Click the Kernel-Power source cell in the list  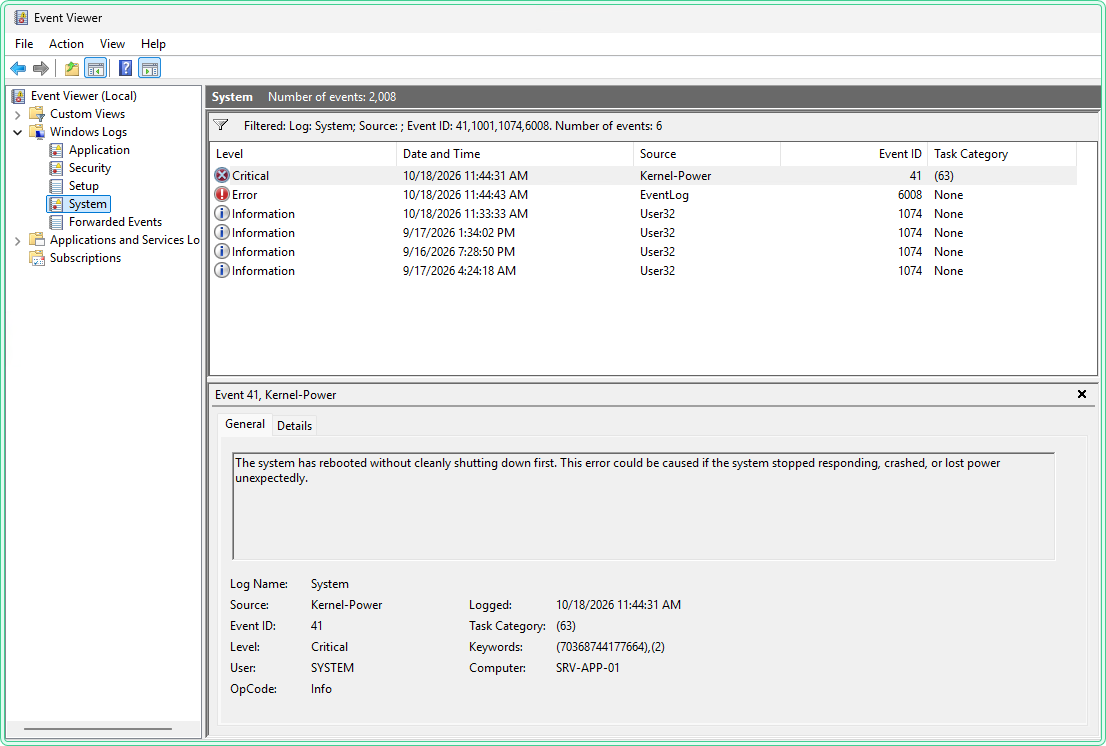[x=675, y=176]
